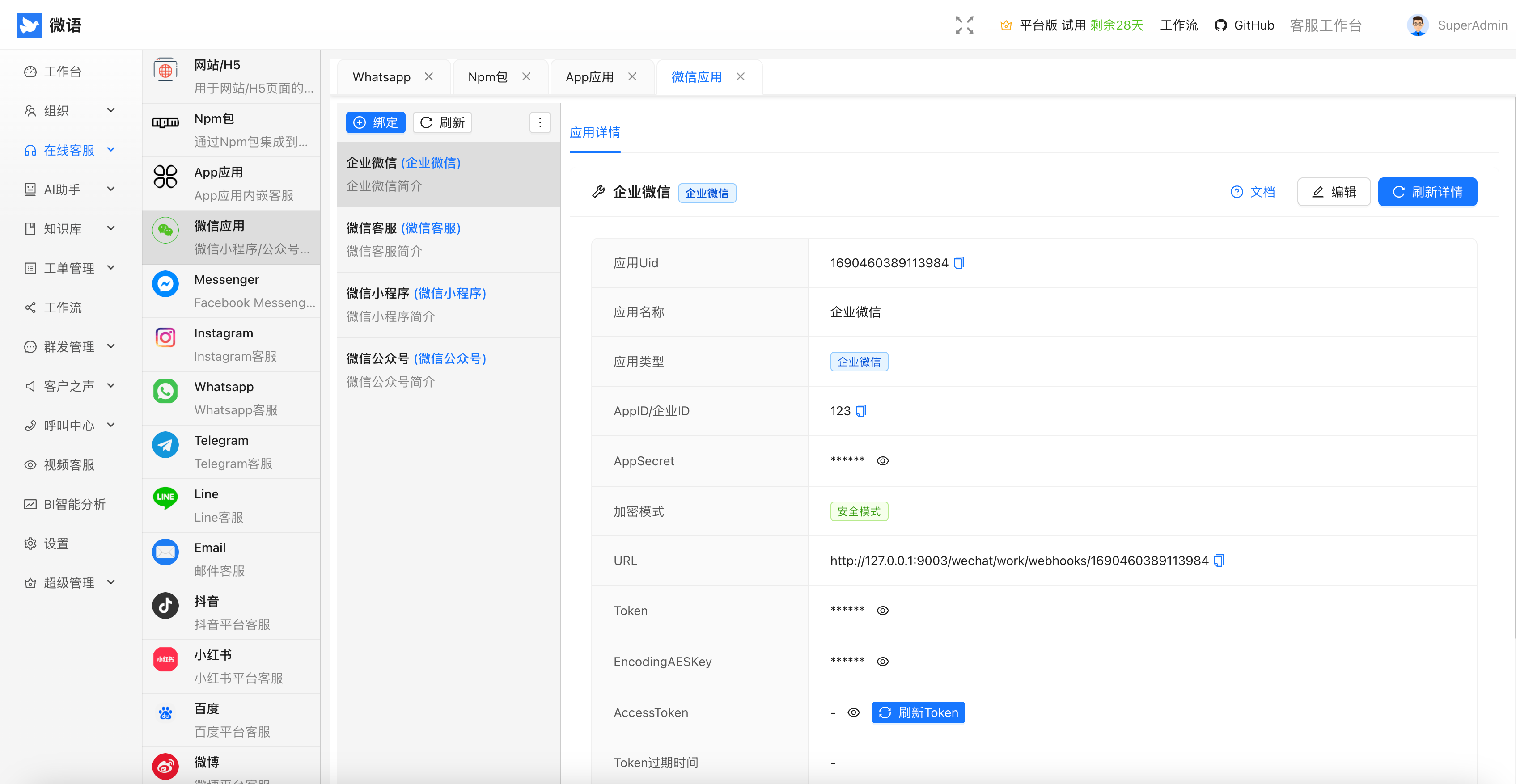This screenshot has width=1516, height=784.
Task: Switch to the Whatsapp tab
Action: [381, 76]
